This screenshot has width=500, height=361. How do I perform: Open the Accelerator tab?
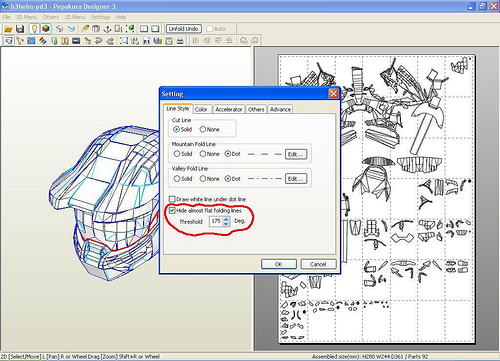228,109
